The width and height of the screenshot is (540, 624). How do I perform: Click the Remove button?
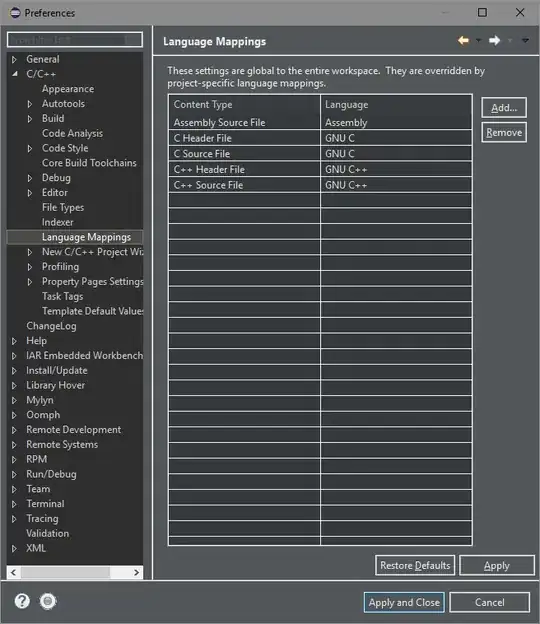point(504,133)
